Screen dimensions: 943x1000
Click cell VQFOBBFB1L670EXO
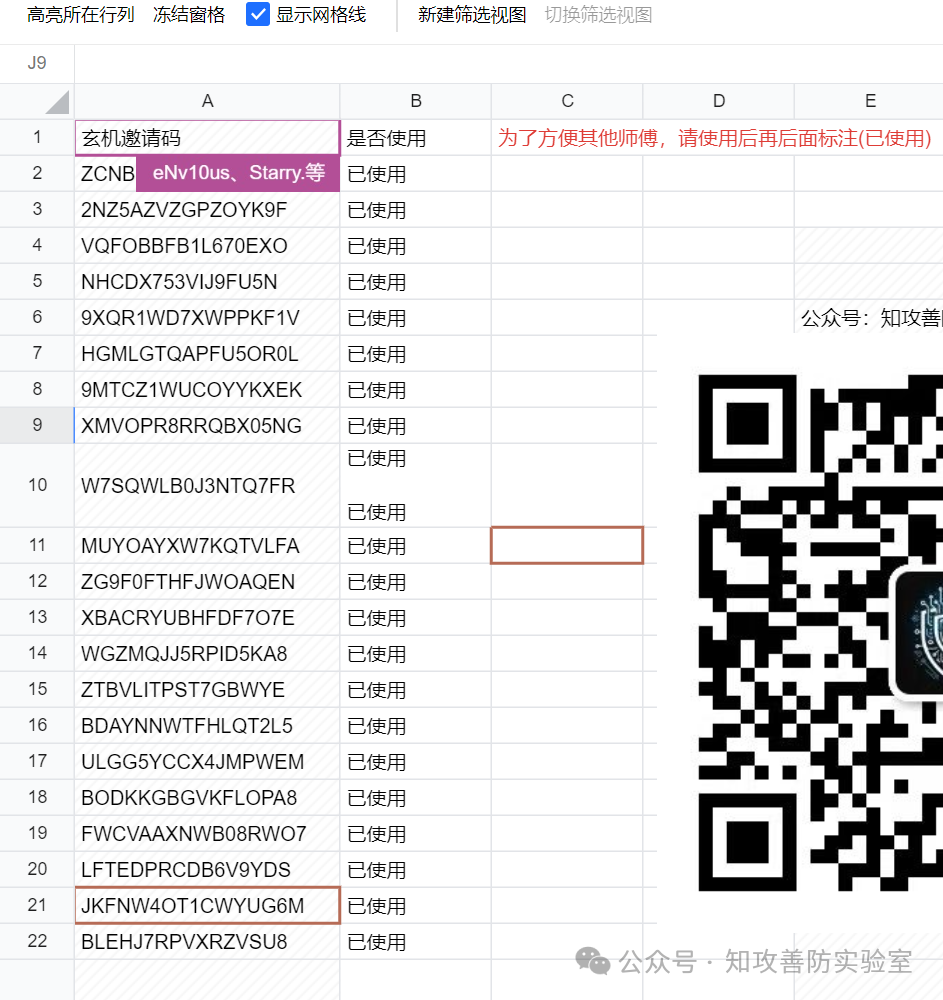pos(207,246)
